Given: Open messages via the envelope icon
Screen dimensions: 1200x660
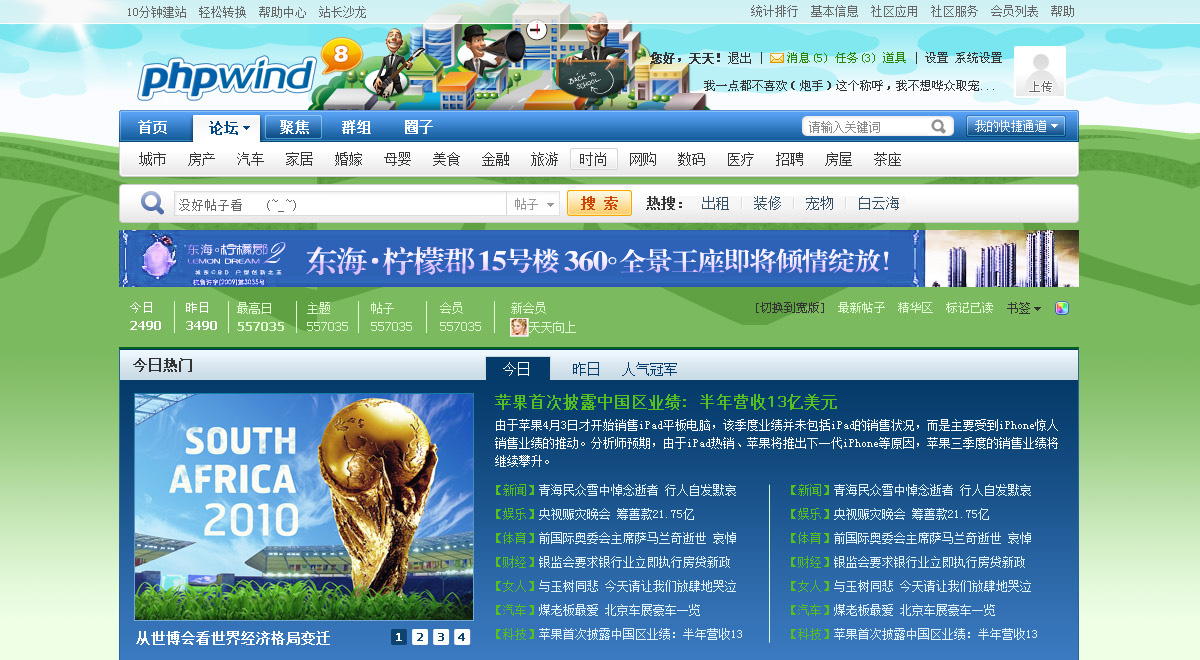Looking at the screenshot, I should point(776,58).
